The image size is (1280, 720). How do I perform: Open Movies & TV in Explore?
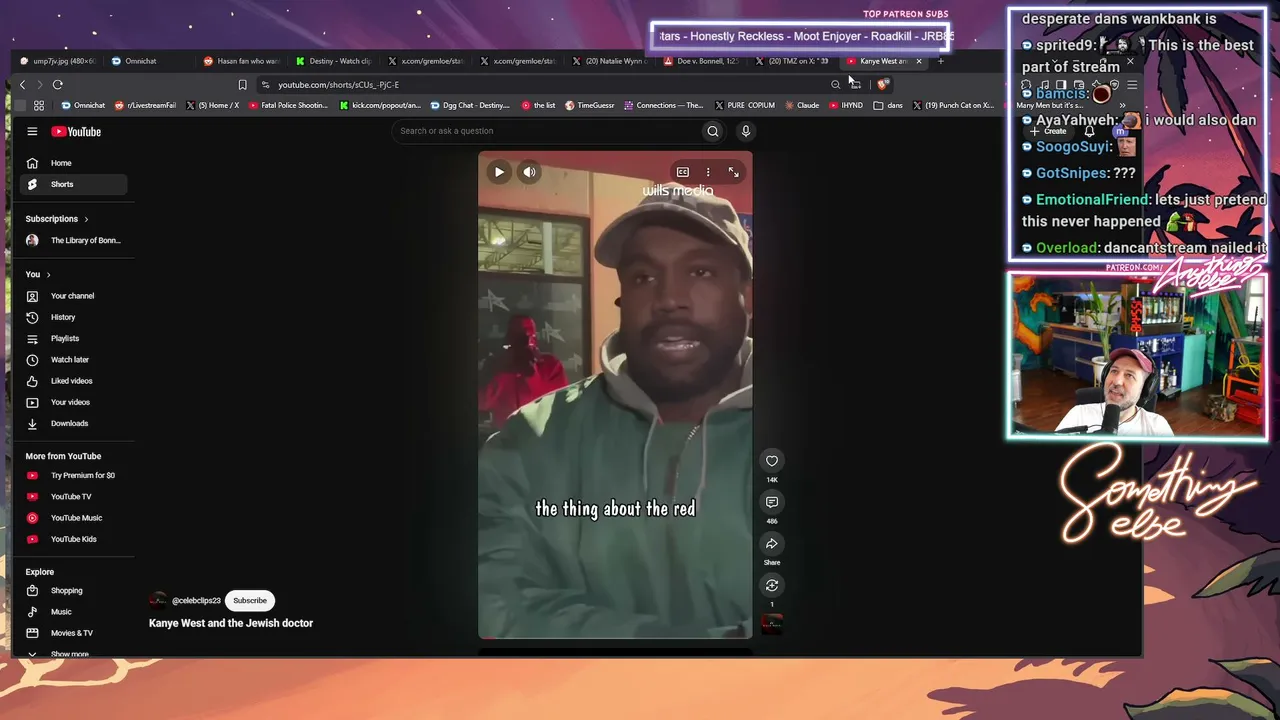click(x=73, y=633)
